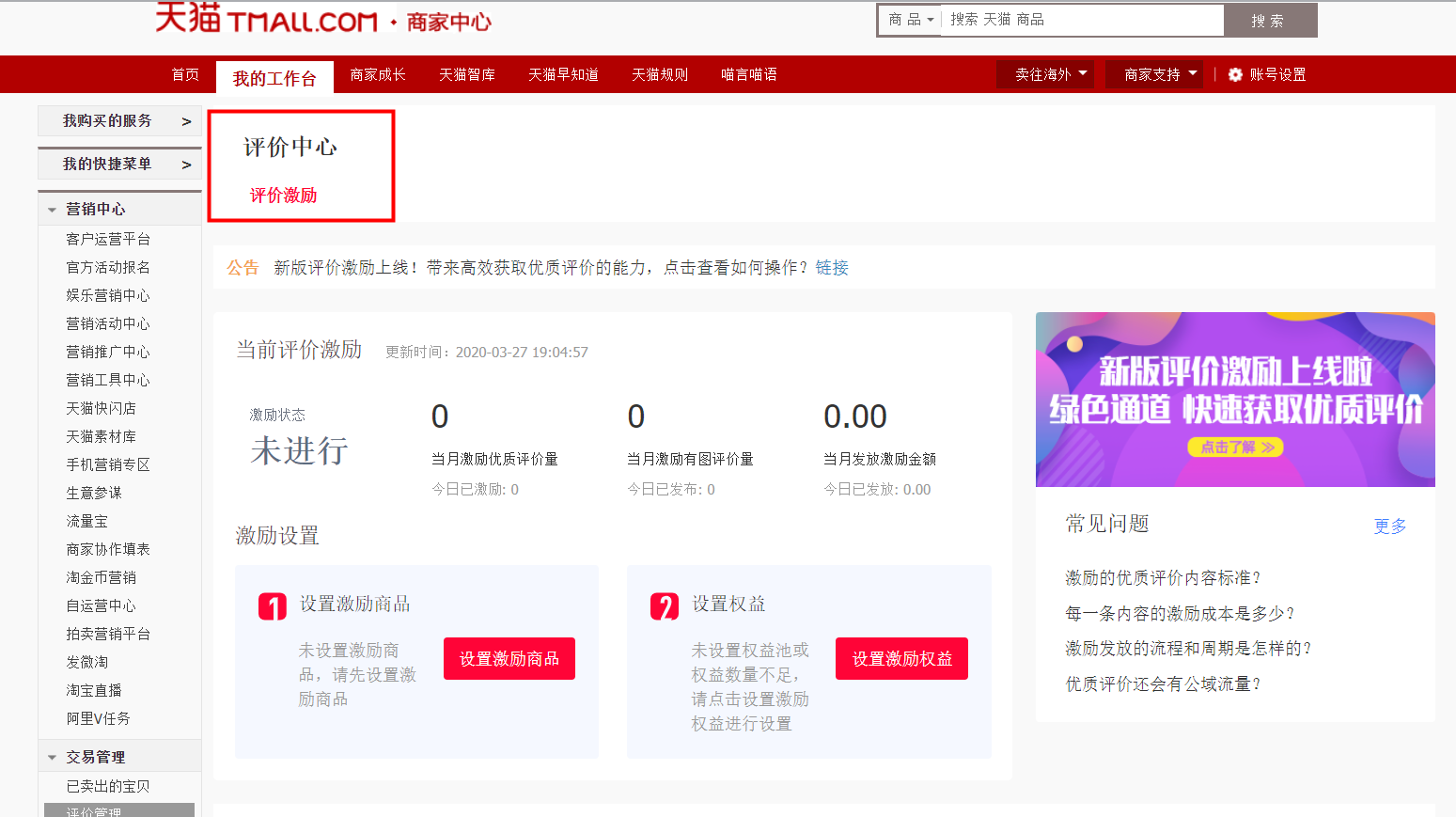Open the 商品 search category dropdown
Image resolution: width=1456 pixels, height=817 pixels.
[910, 20]
